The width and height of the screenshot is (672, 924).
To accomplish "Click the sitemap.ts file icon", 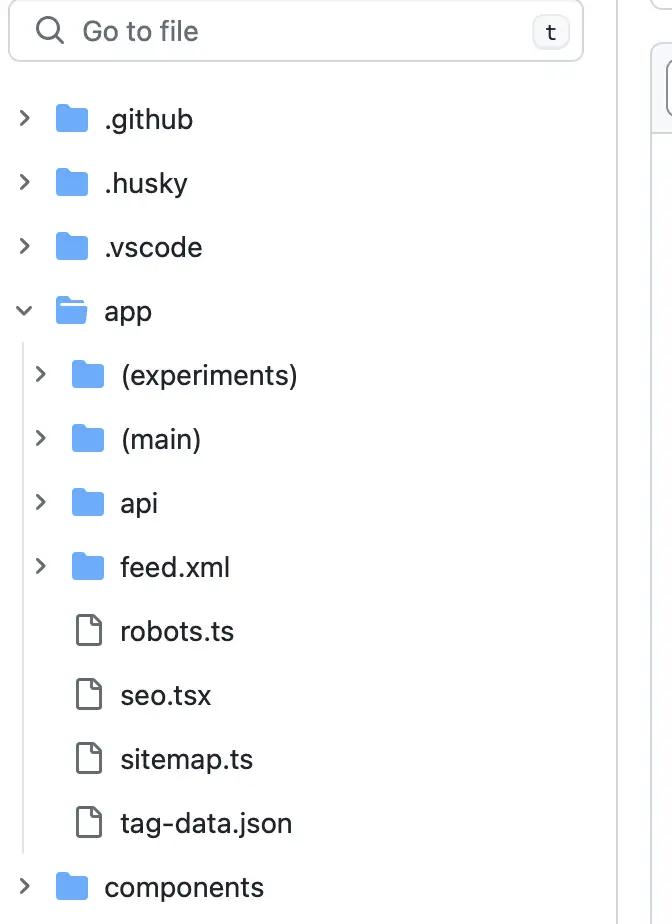I will click(89, 758).
